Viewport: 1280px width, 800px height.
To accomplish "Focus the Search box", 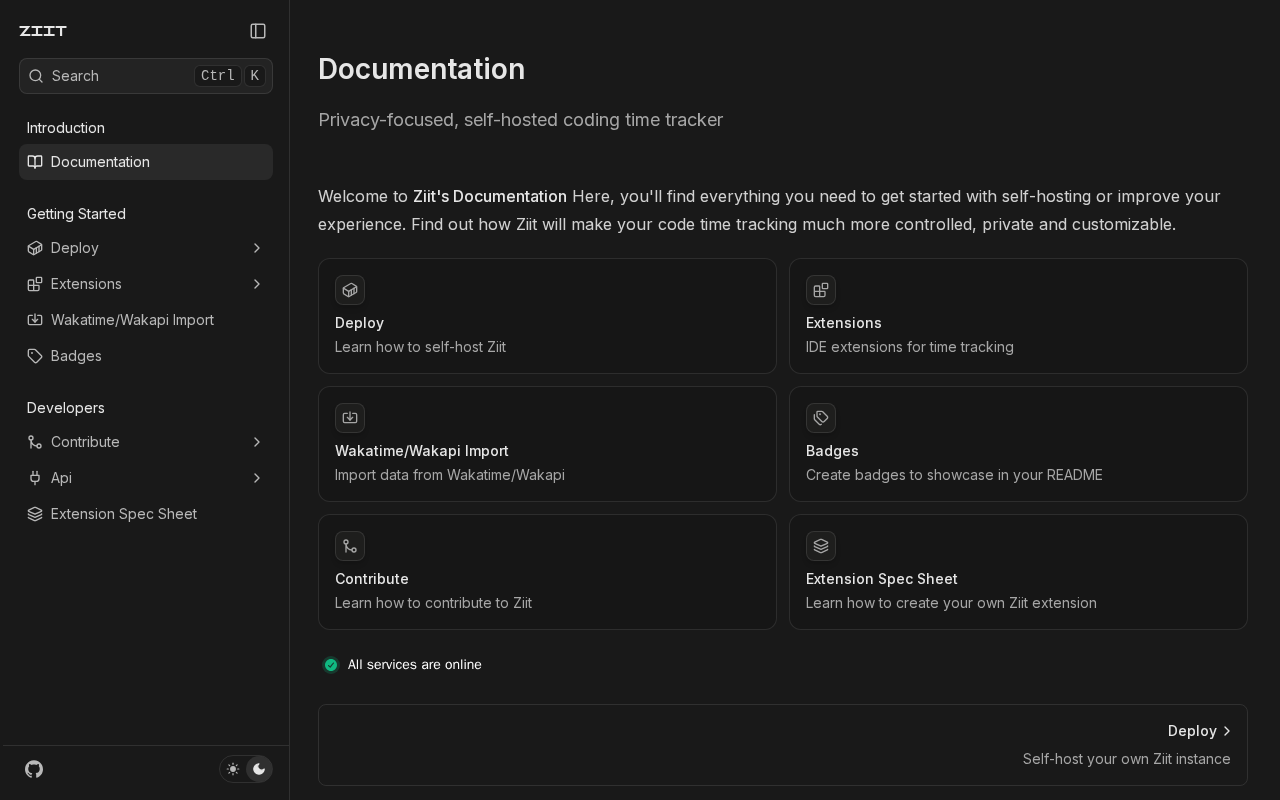I will [x=146, y=76].
